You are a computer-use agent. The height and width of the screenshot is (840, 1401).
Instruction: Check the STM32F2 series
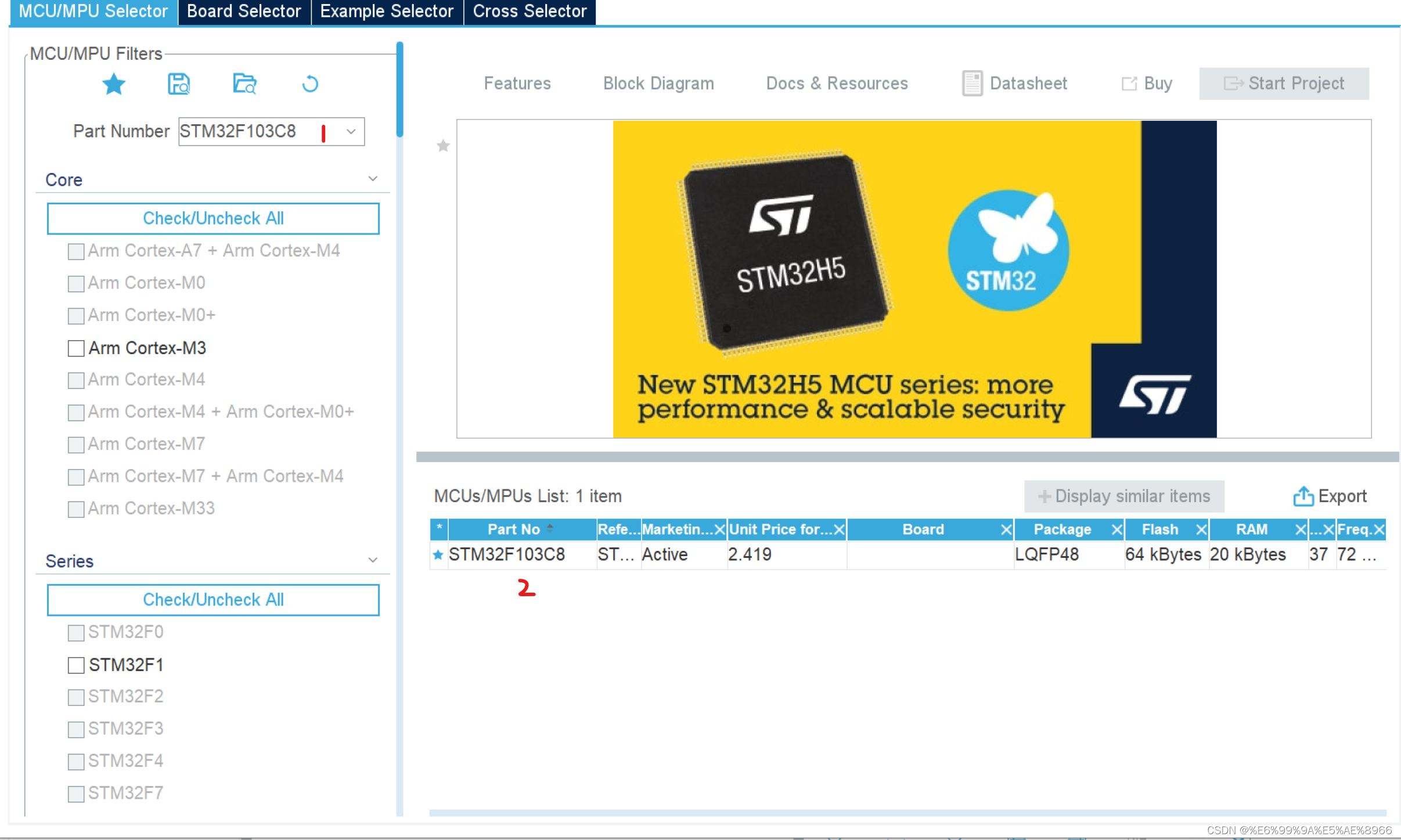[x=76, y=697]
